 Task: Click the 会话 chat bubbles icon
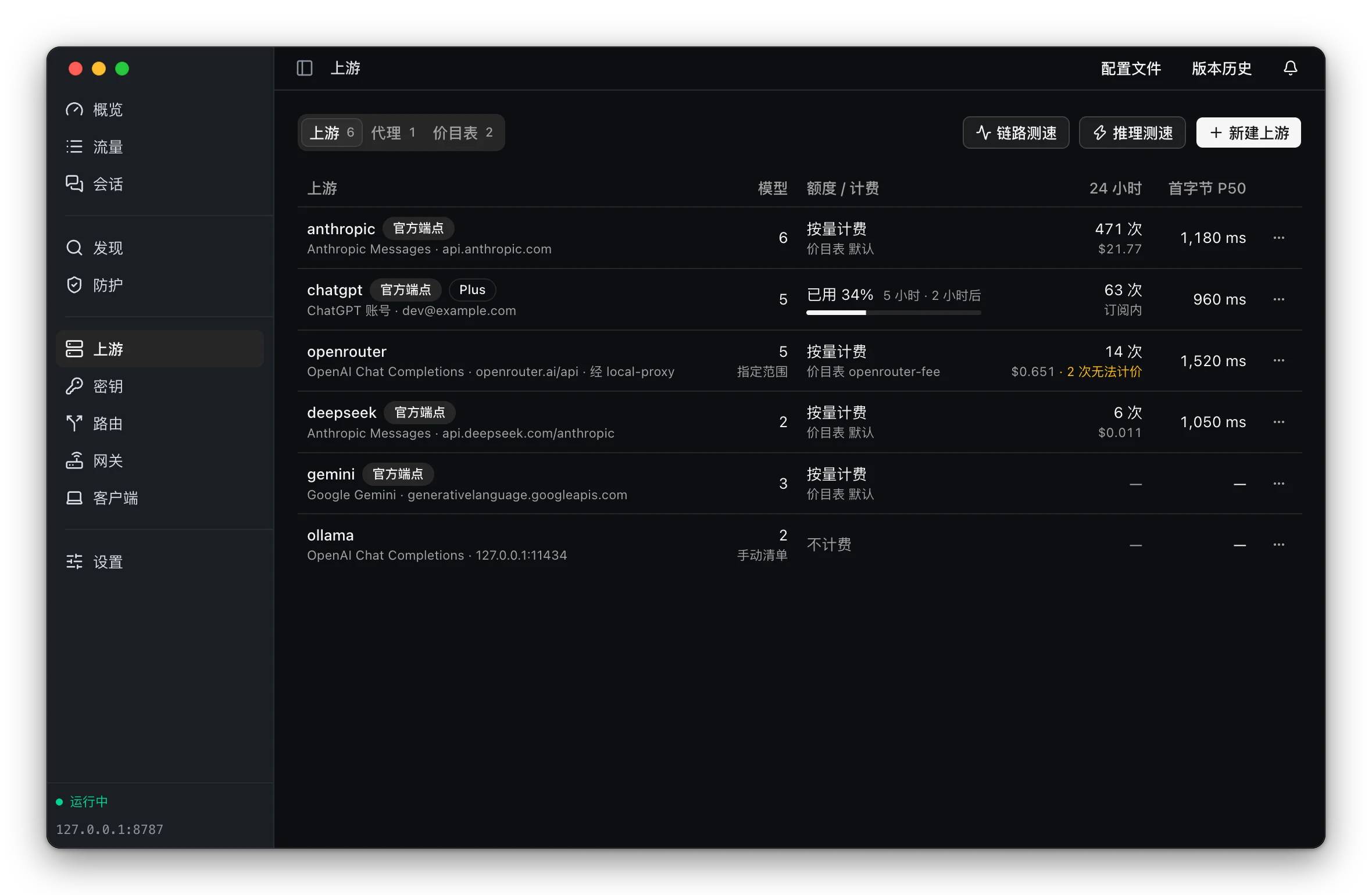[74, 184]
